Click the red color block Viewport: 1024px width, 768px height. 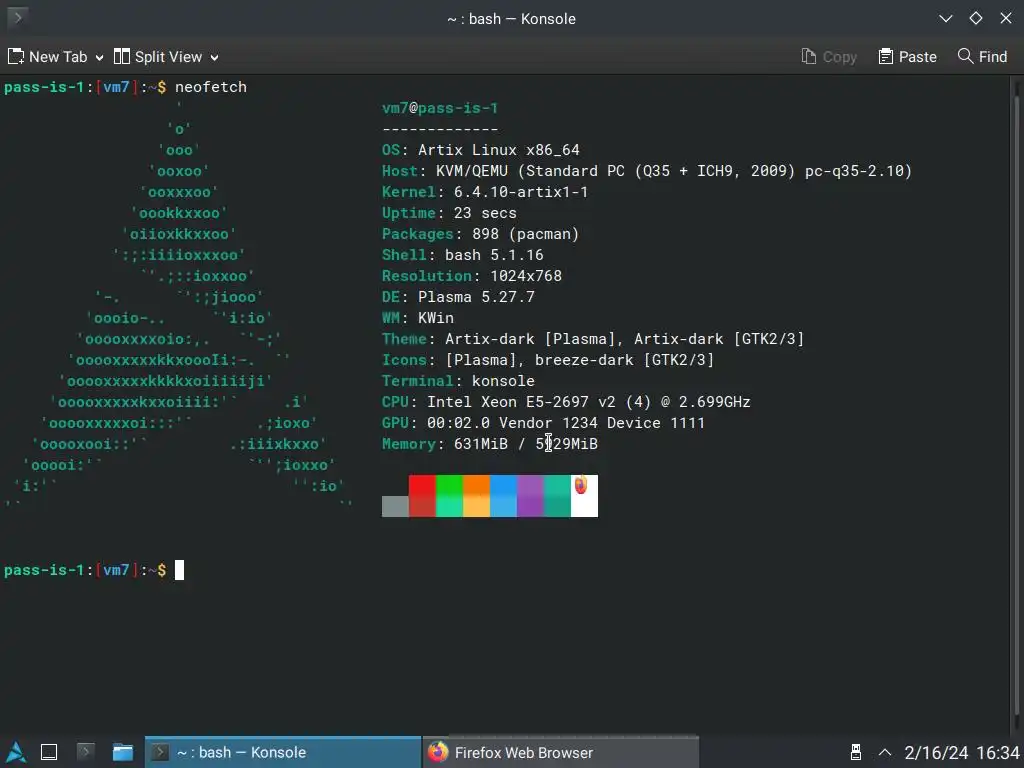(422, 496)
